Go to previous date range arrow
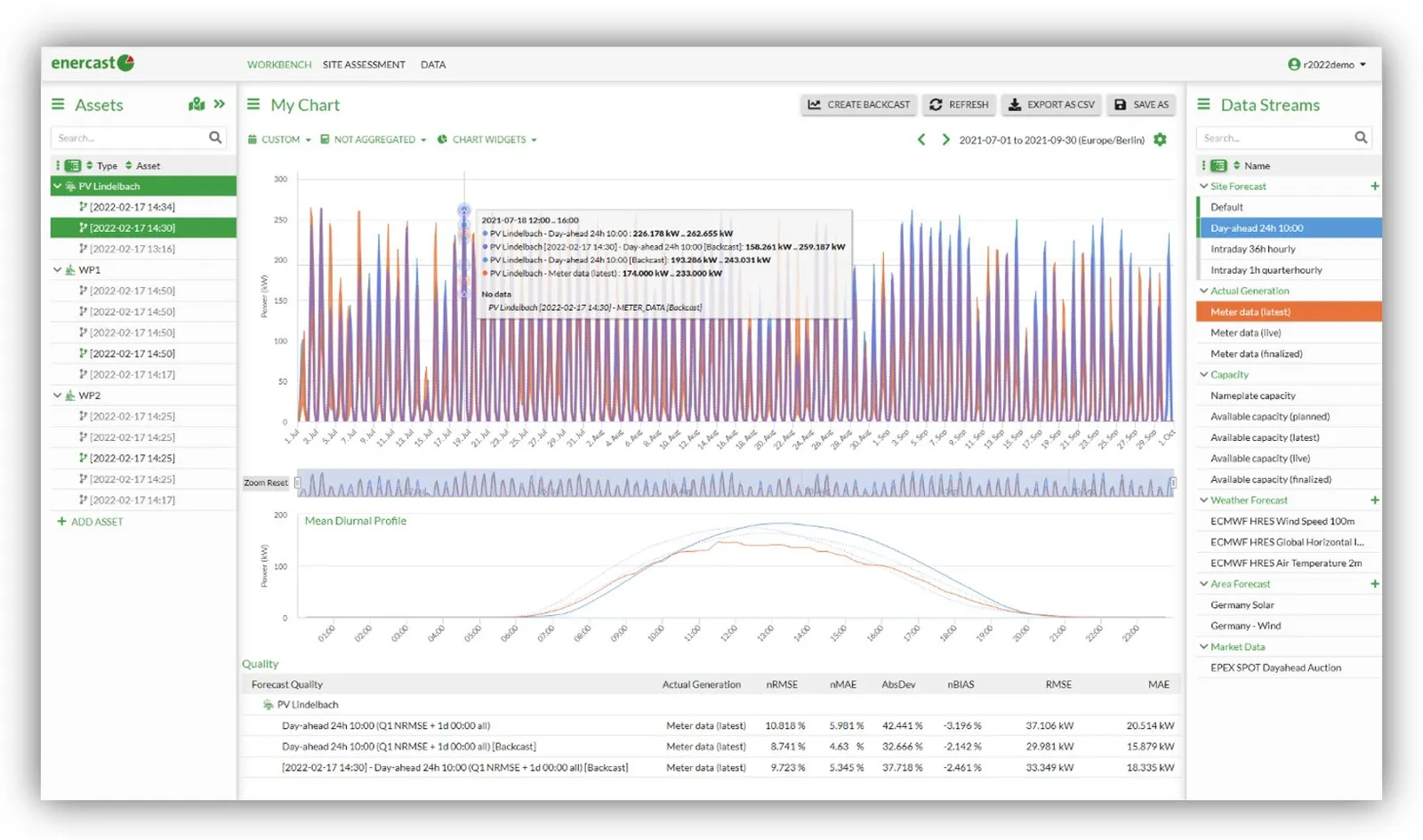This screenshot has width=1423, height=840. click(x=921, y=140)
